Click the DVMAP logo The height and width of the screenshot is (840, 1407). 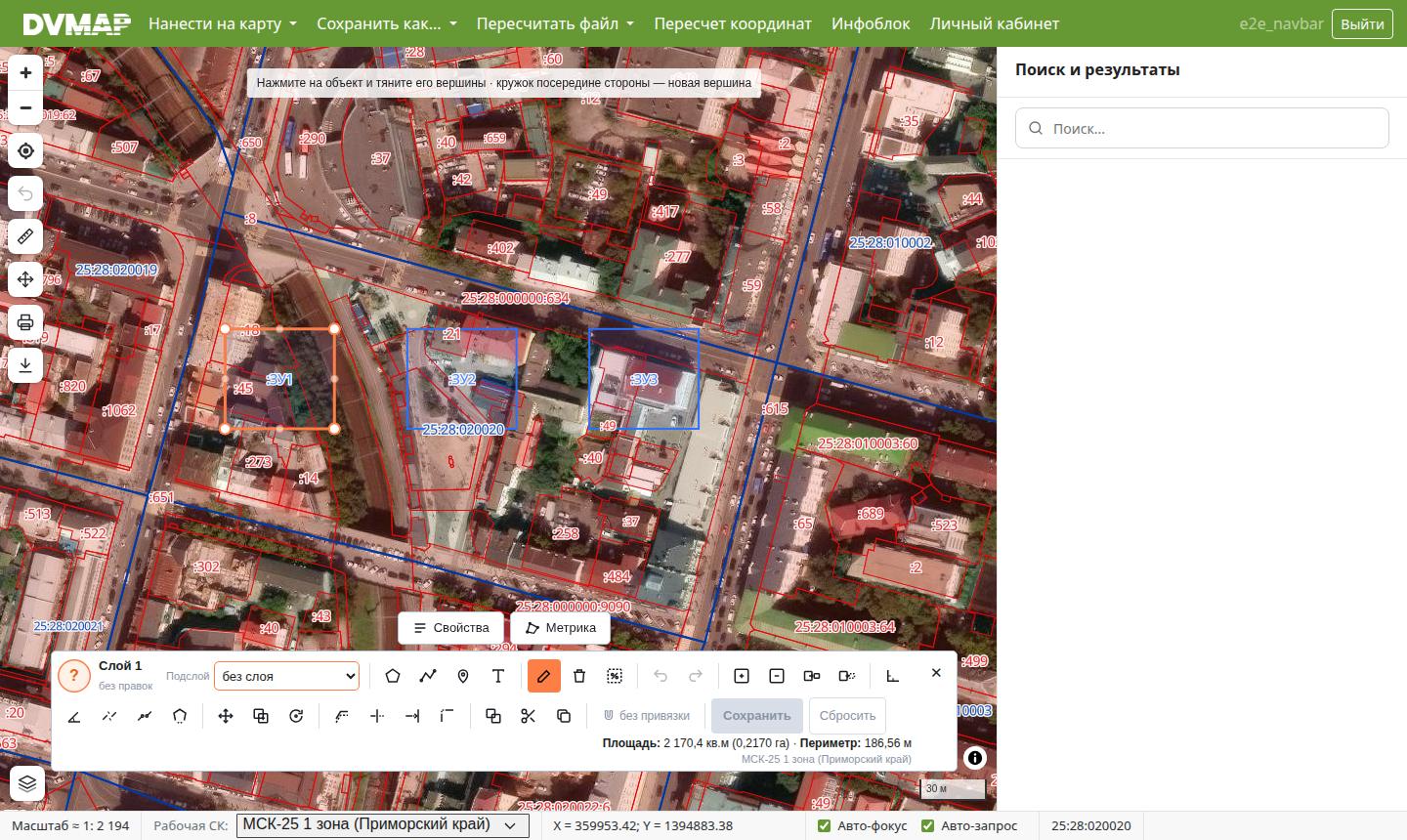coord(76,23)
